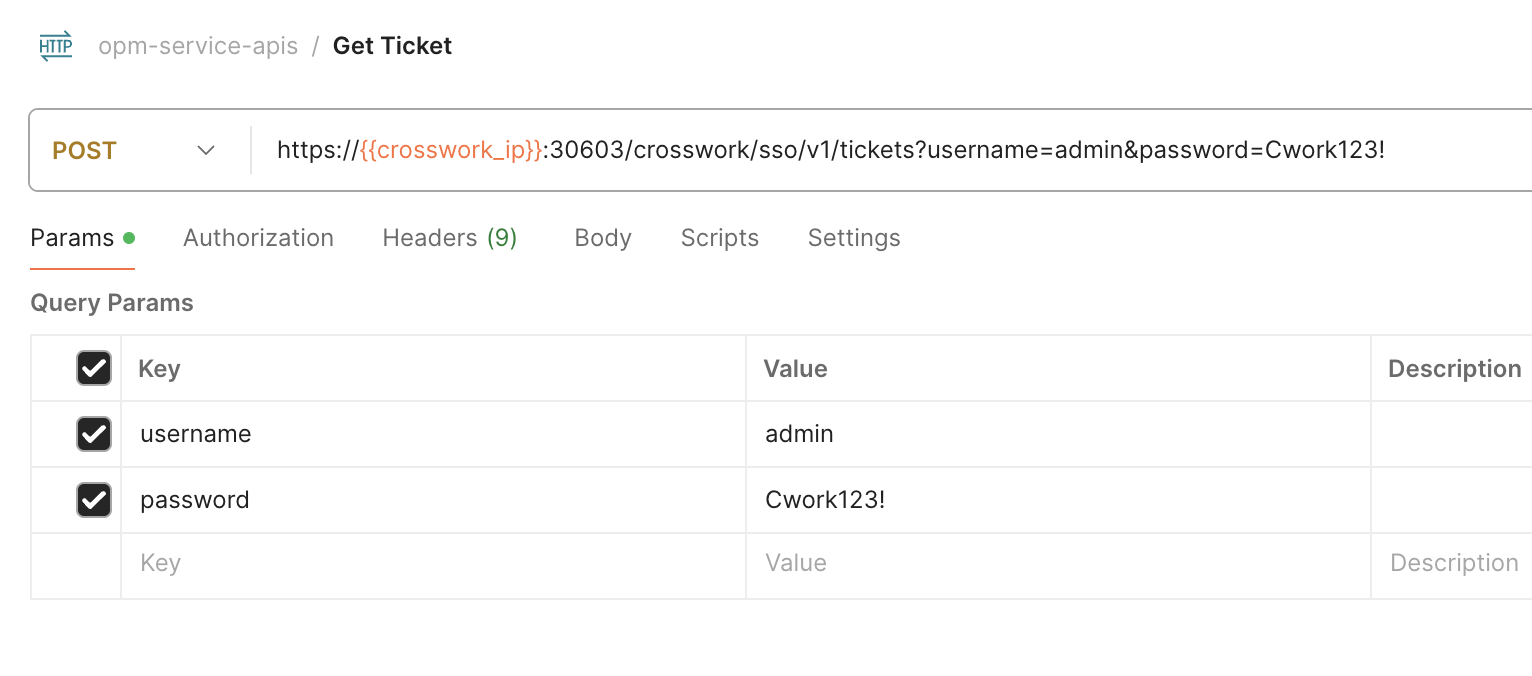Click the method dropdown chevron arrow
Screen dimensions: 1532x676
click(x=206, y=151)
